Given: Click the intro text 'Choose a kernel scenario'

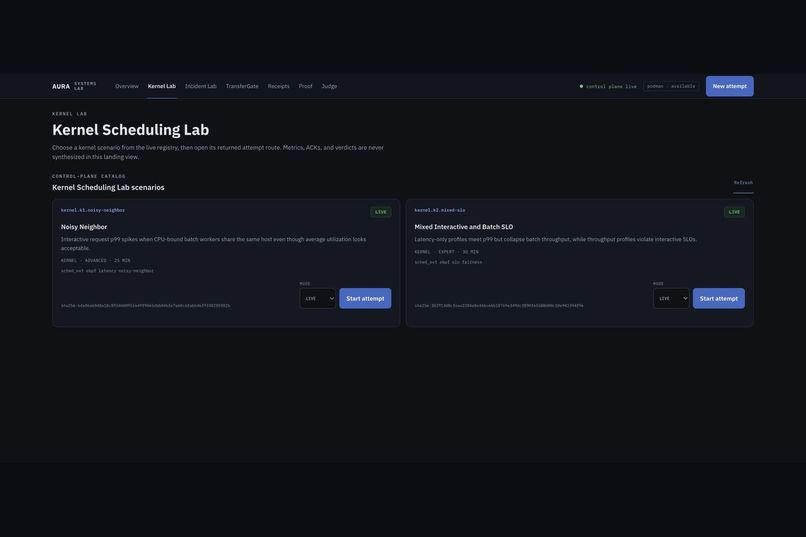Looking at the screenshot, I should pyautogui.click(x=218, y=152).
